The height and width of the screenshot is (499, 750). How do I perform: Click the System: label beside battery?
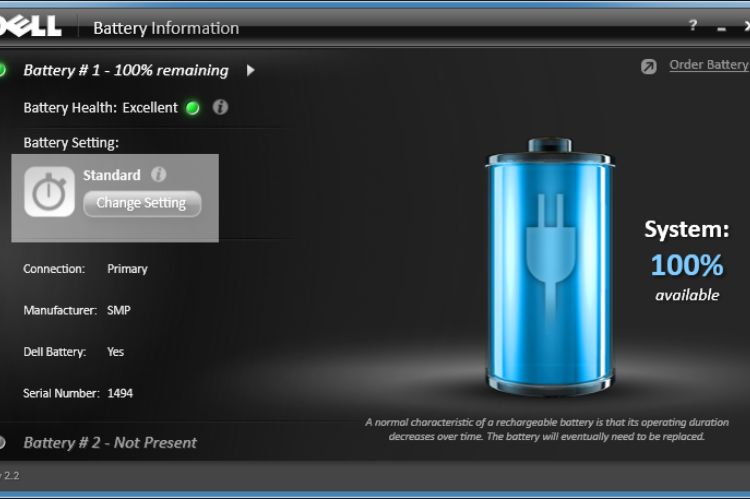click(687, 229)
